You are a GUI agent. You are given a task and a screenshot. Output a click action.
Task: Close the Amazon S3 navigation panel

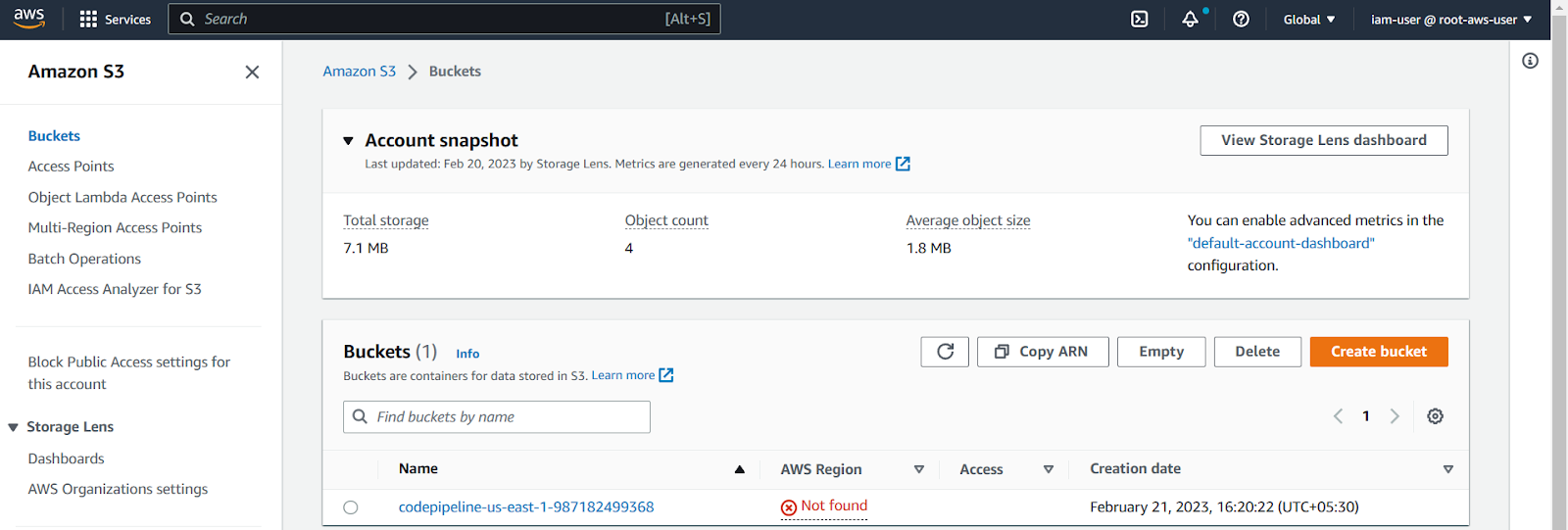click(252, 72)
